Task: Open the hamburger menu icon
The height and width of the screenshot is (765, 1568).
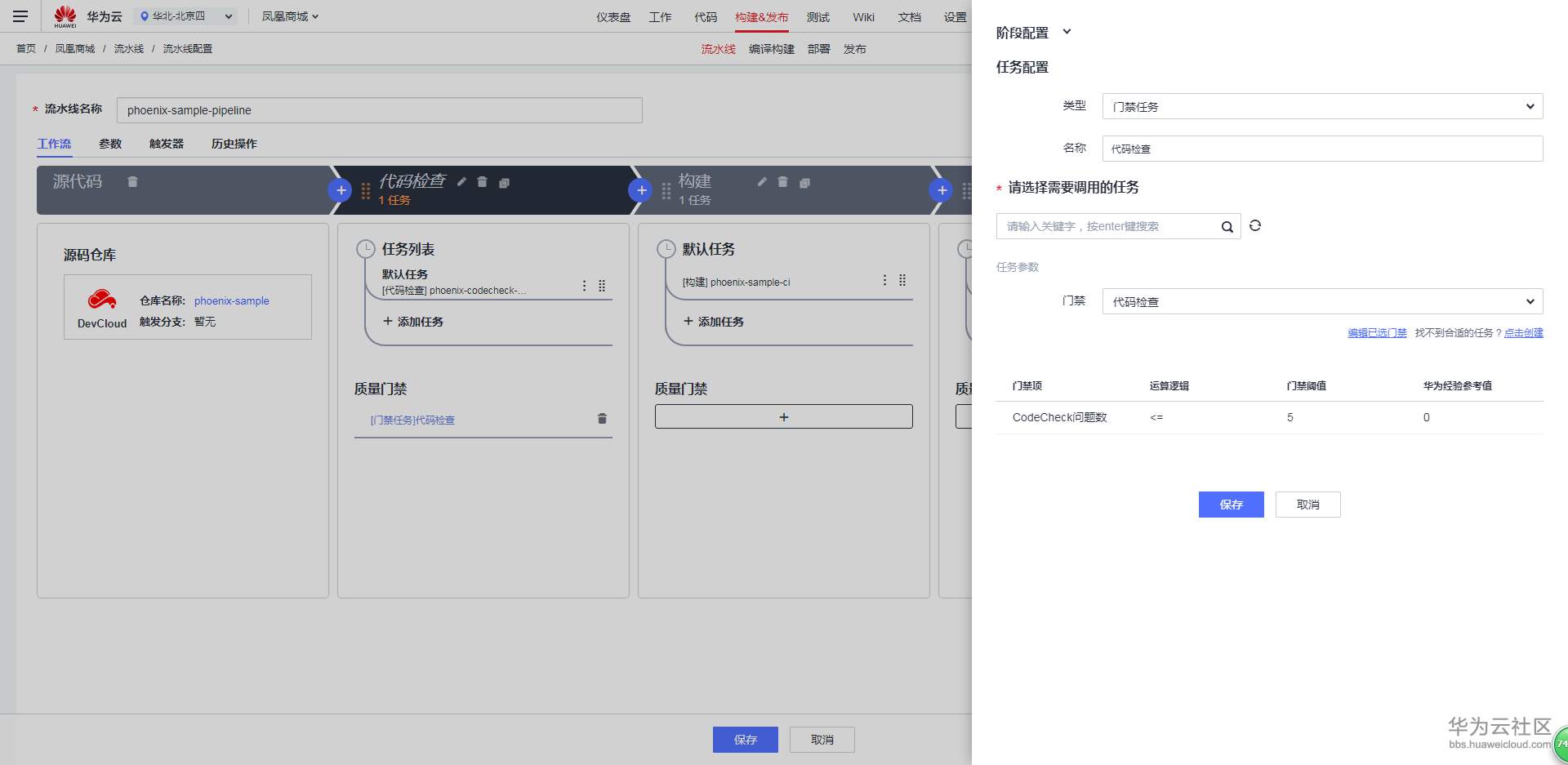Action: (x=20, y=16)
